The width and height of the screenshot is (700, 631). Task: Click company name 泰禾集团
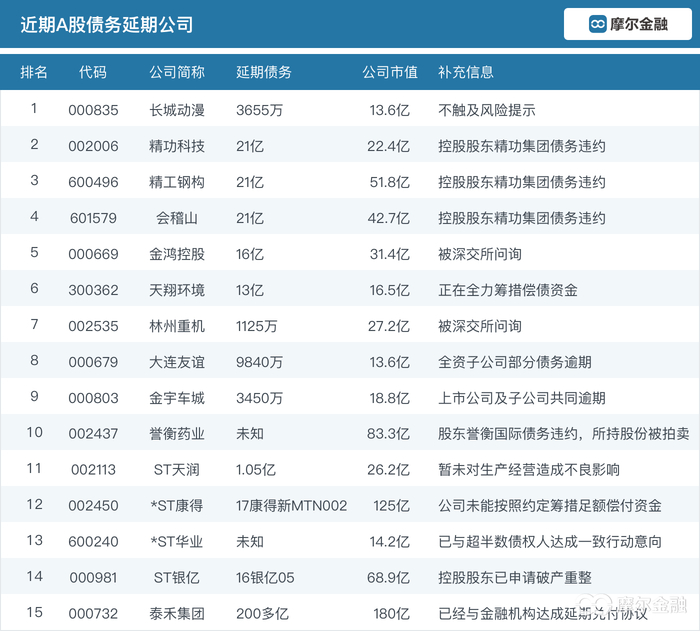point(177,614)
